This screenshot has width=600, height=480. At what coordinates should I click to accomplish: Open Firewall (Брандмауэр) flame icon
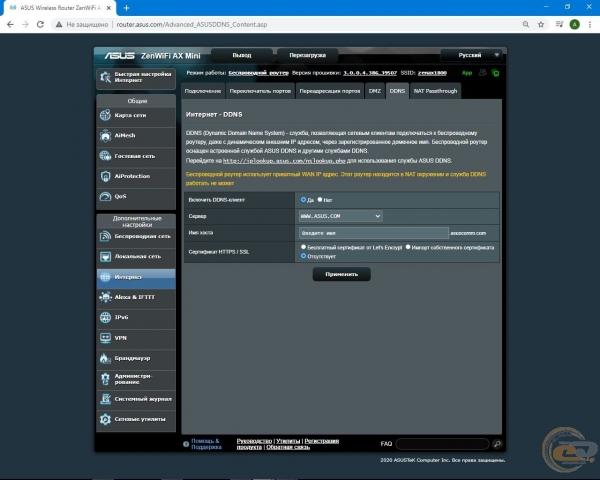click(105, 358)
